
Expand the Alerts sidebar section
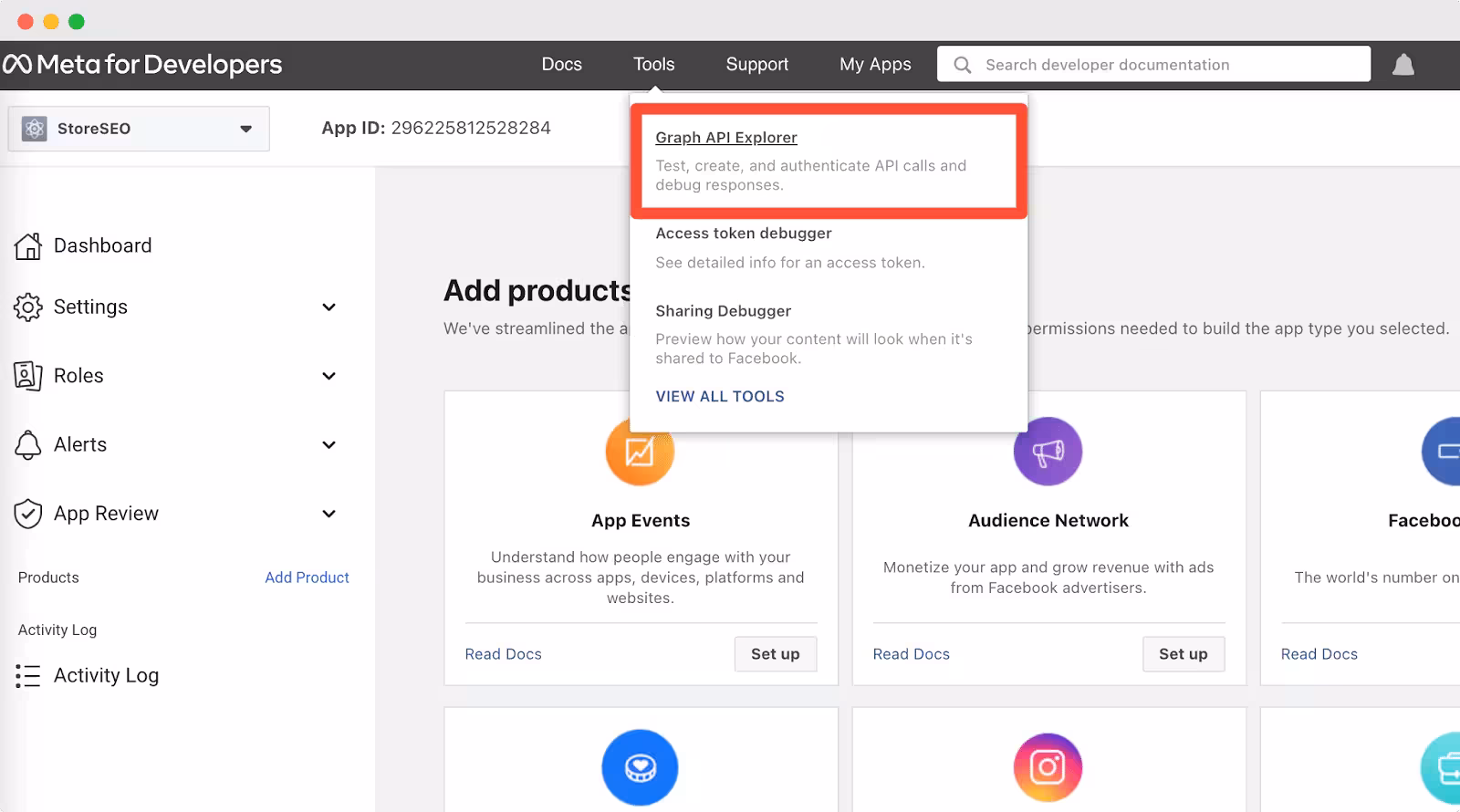pos(329,445)
